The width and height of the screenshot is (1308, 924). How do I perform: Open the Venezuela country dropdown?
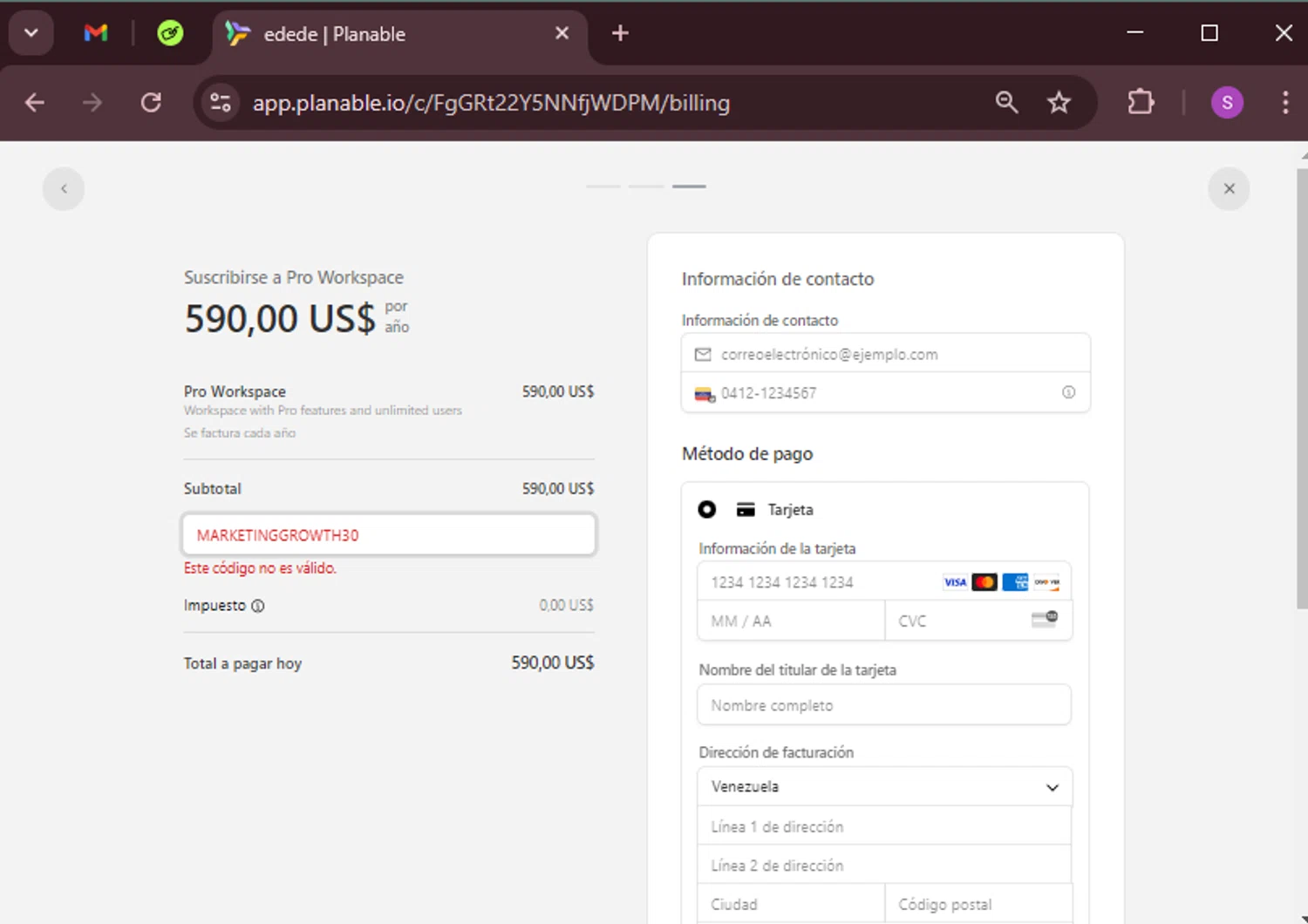884,786
